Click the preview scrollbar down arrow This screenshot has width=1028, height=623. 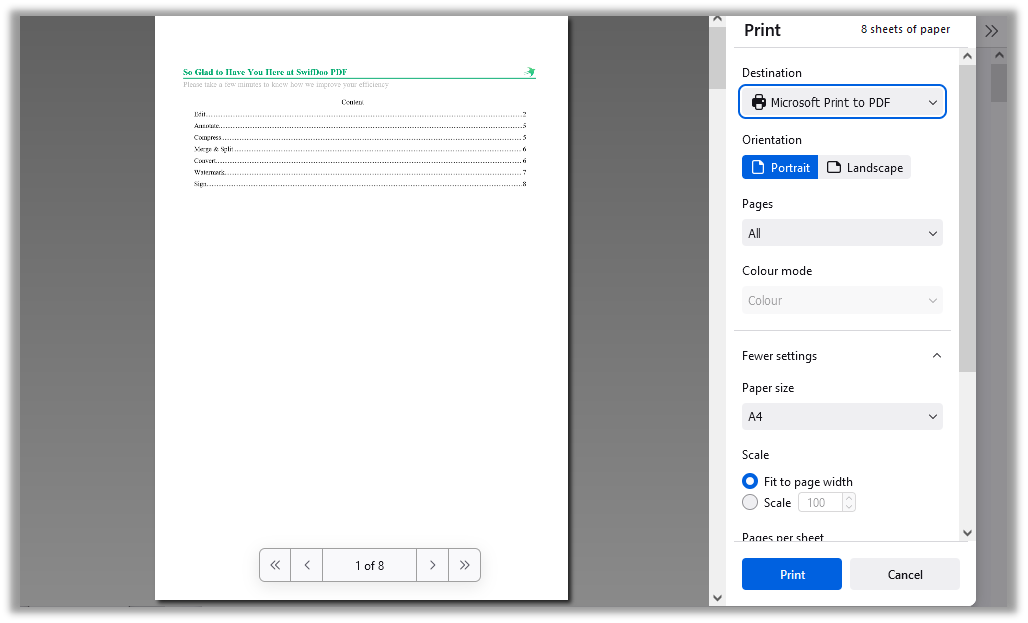[717, 597]
